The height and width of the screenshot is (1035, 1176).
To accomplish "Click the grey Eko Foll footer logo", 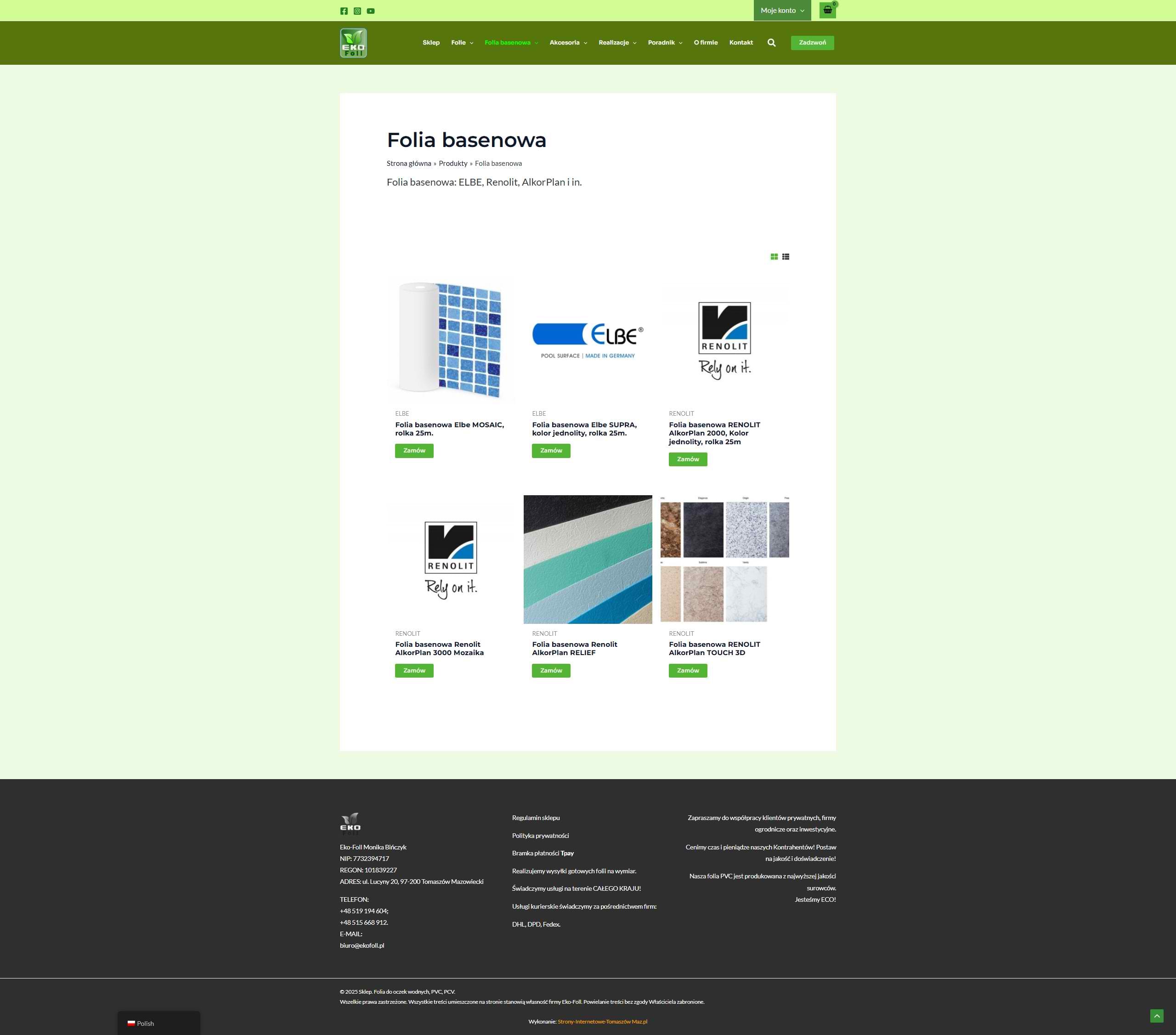I will tap(351, 823).
